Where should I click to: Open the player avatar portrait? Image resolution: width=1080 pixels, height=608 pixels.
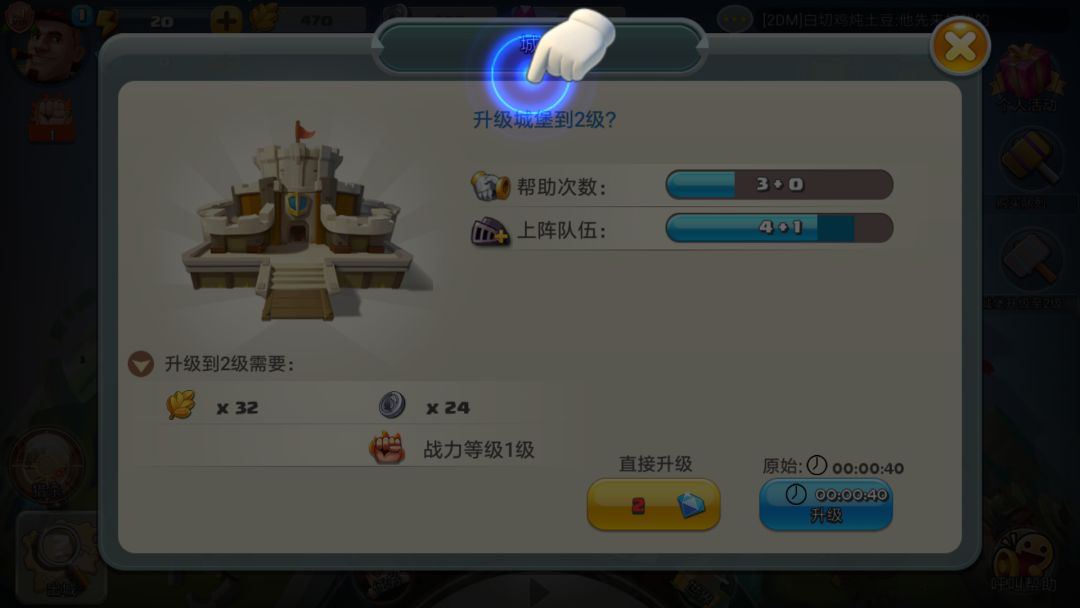(x=47, y=48)
